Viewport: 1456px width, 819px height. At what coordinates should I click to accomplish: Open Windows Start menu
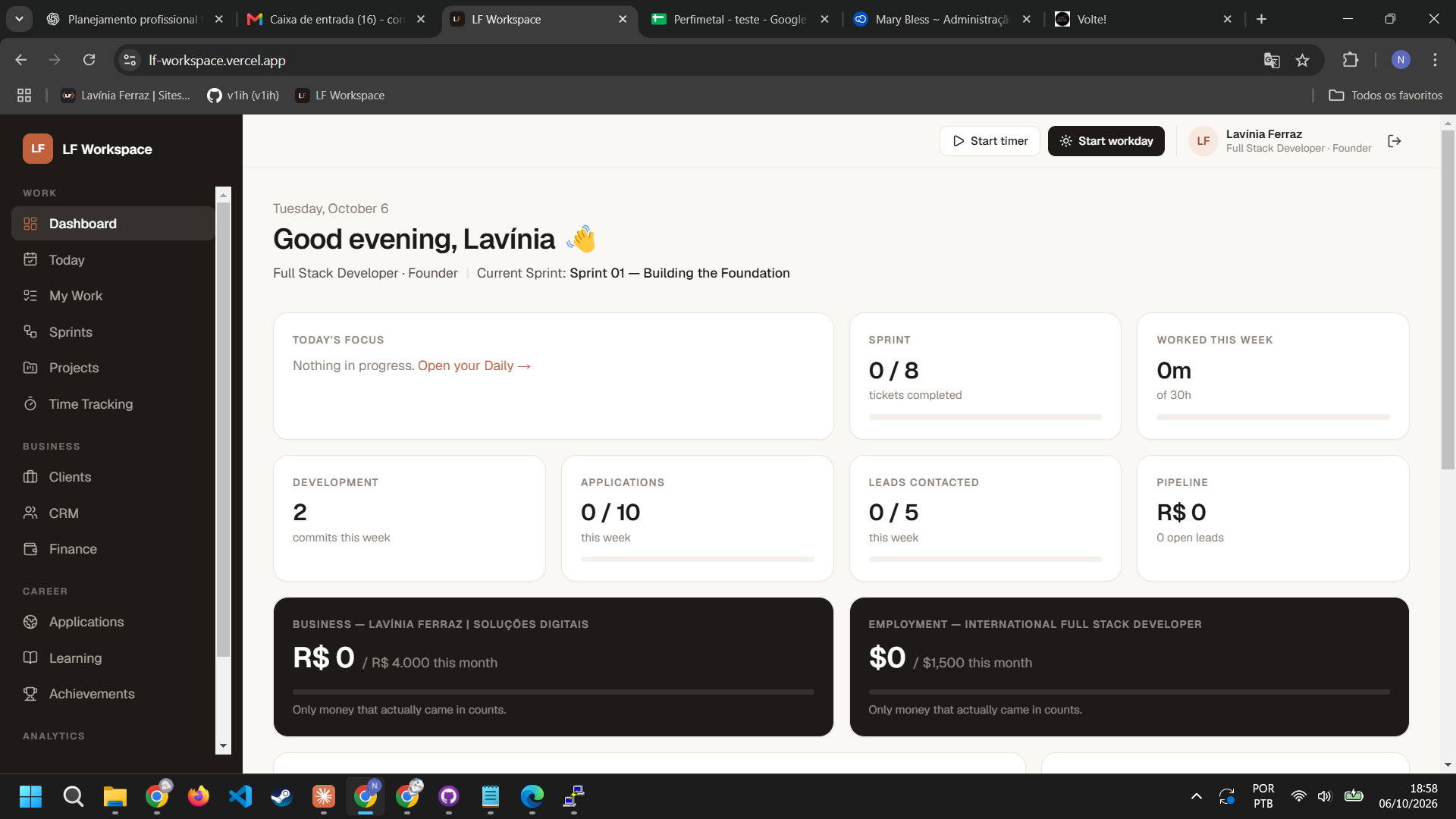[30, 796]
